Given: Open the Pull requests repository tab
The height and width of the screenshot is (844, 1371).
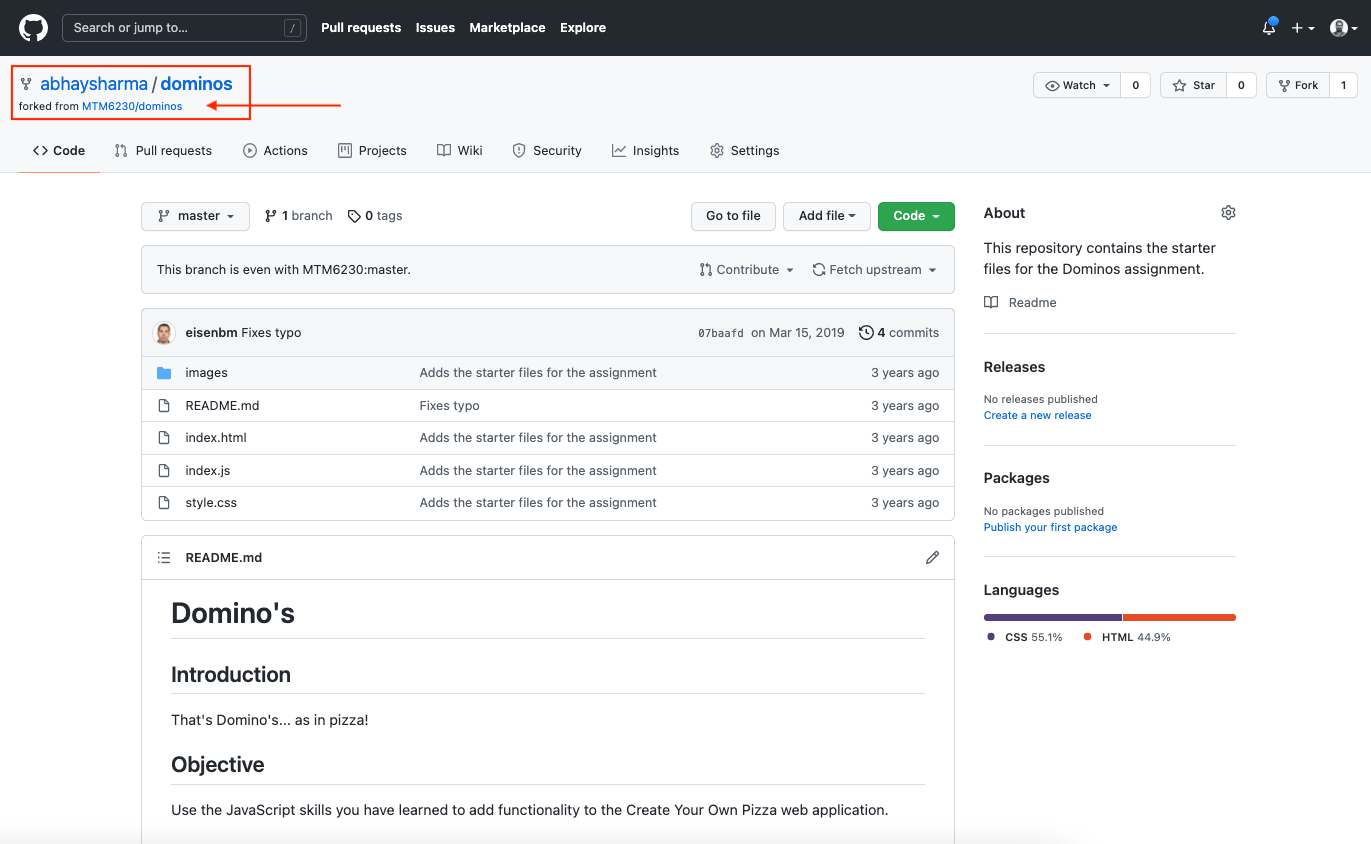Looking at the screenshot, I should pos(163,151).
